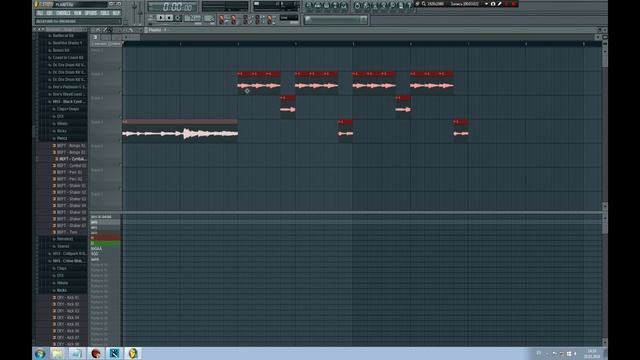Select the Track 7 label
Screen dimensions: 640x360
[x=97, y=194]
